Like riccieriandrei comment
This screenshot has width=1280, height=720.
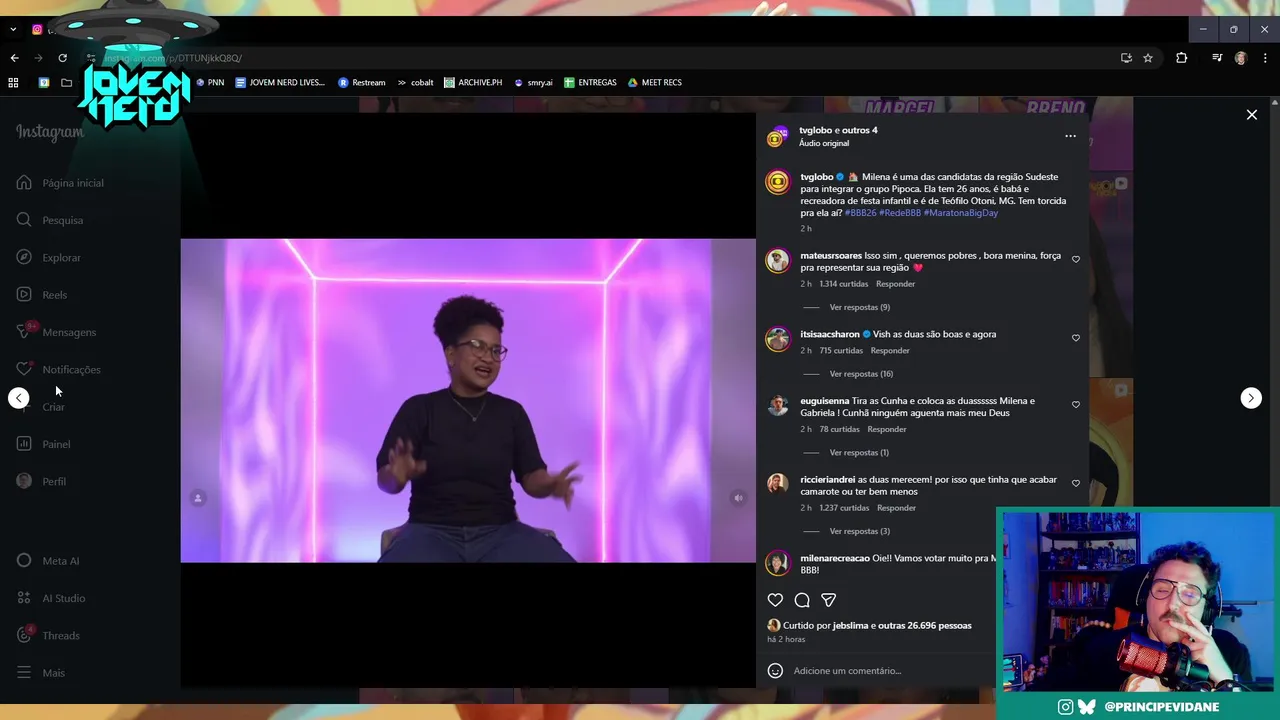(1076, 483)
